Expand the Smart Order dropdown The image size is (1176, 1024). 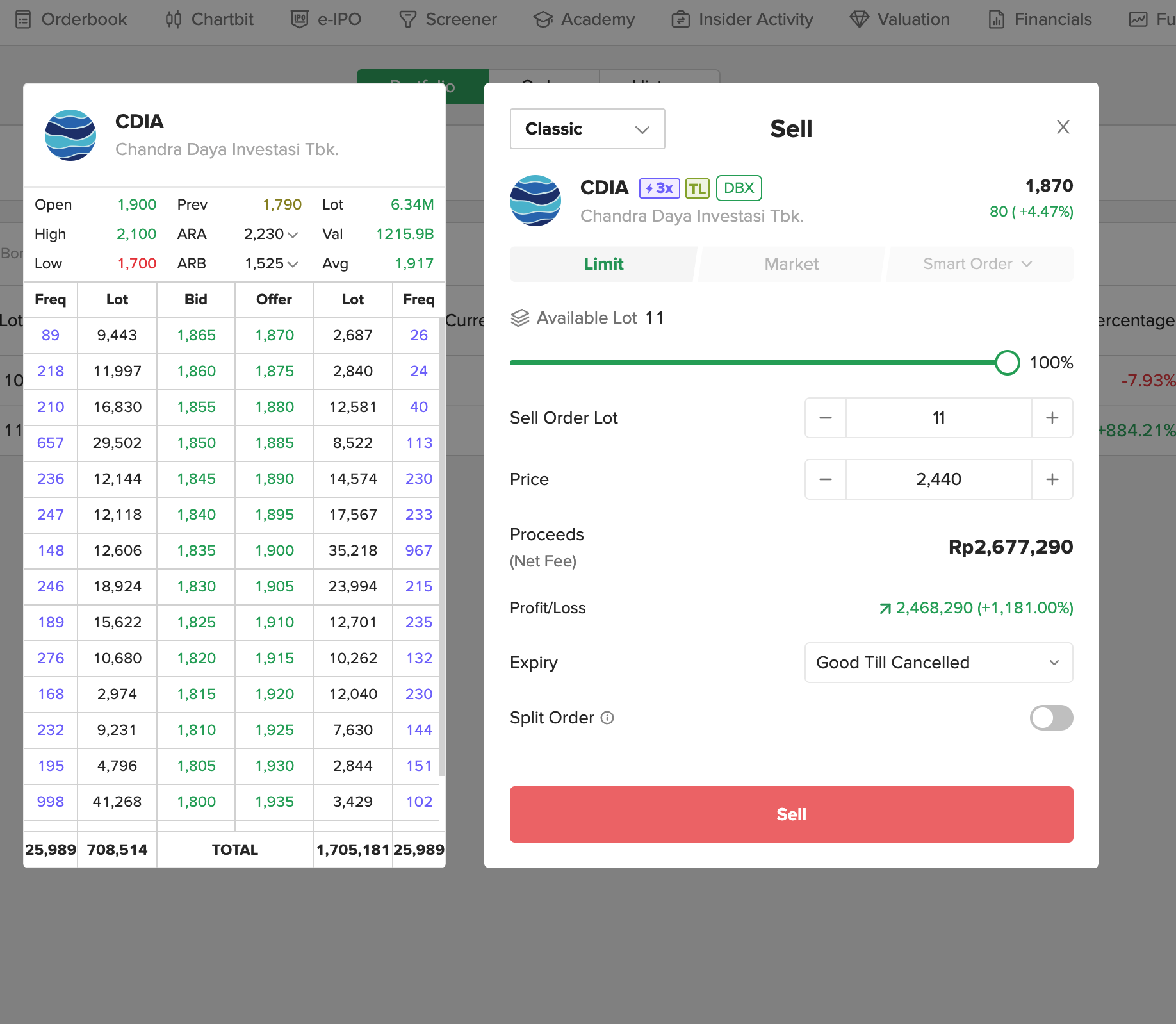point(978,264)
